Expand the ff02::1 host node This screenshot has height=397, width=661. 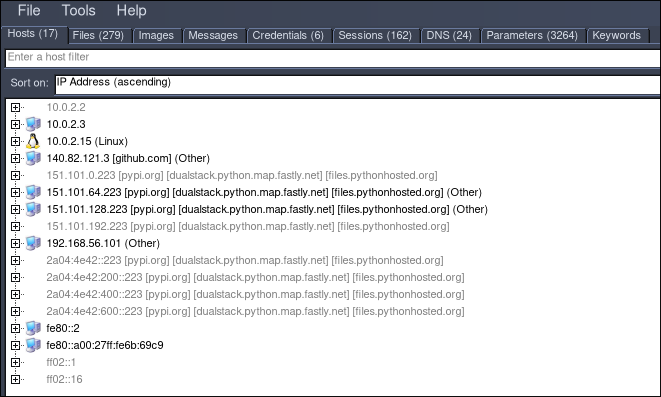15,362
